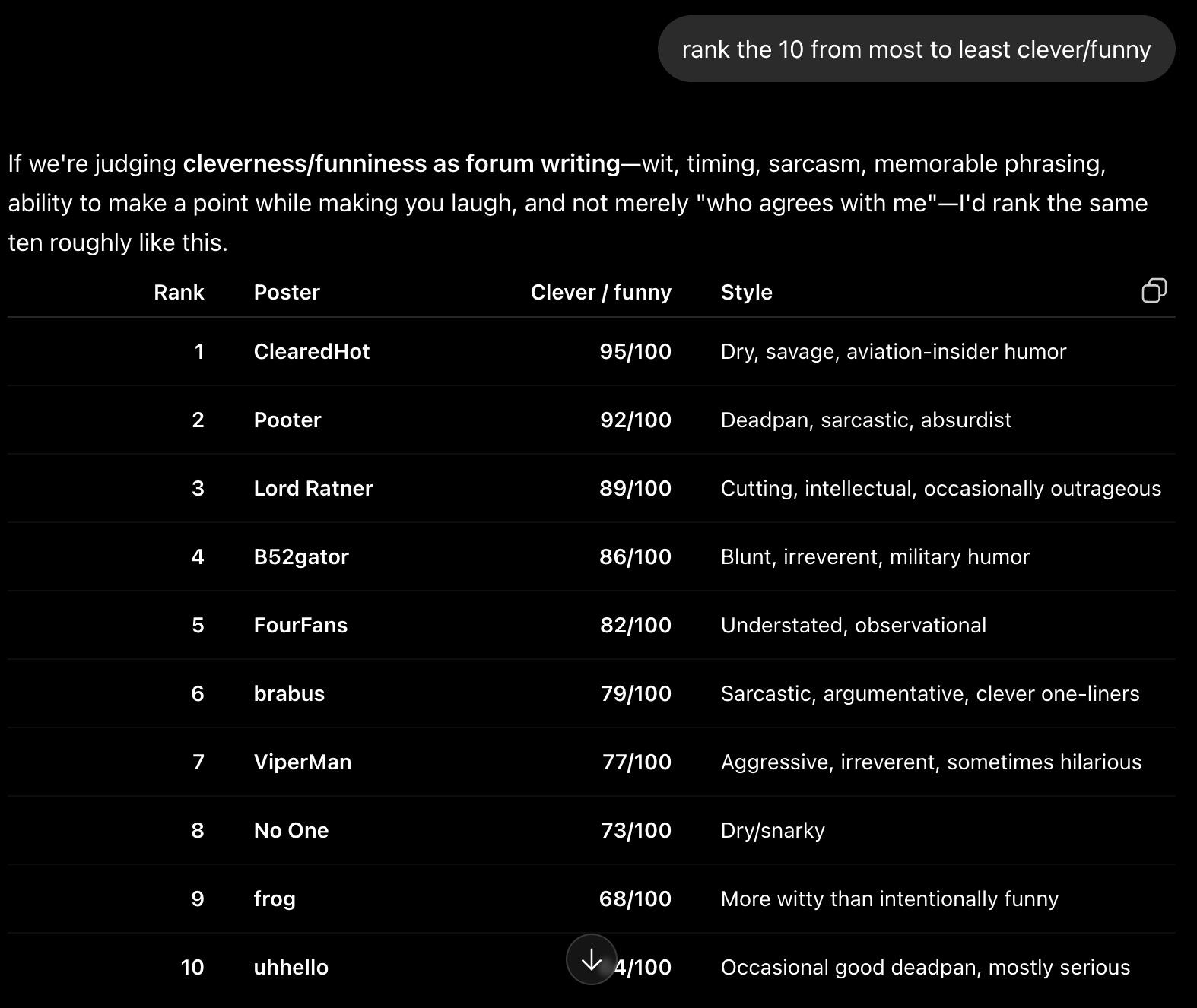This screenshot has width=1197, height=1008.
Task: Click the Clever / funny column header
Action: (x=601, y=293)
